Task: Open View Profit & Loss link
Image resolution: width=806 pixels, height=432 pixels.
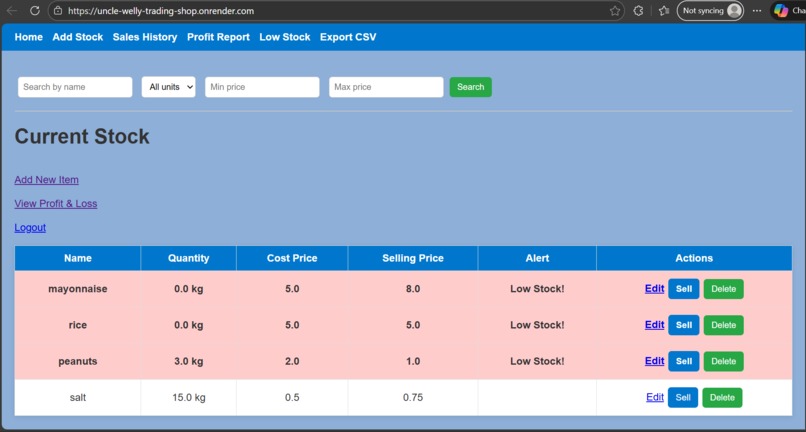Action: pos(56,204)
